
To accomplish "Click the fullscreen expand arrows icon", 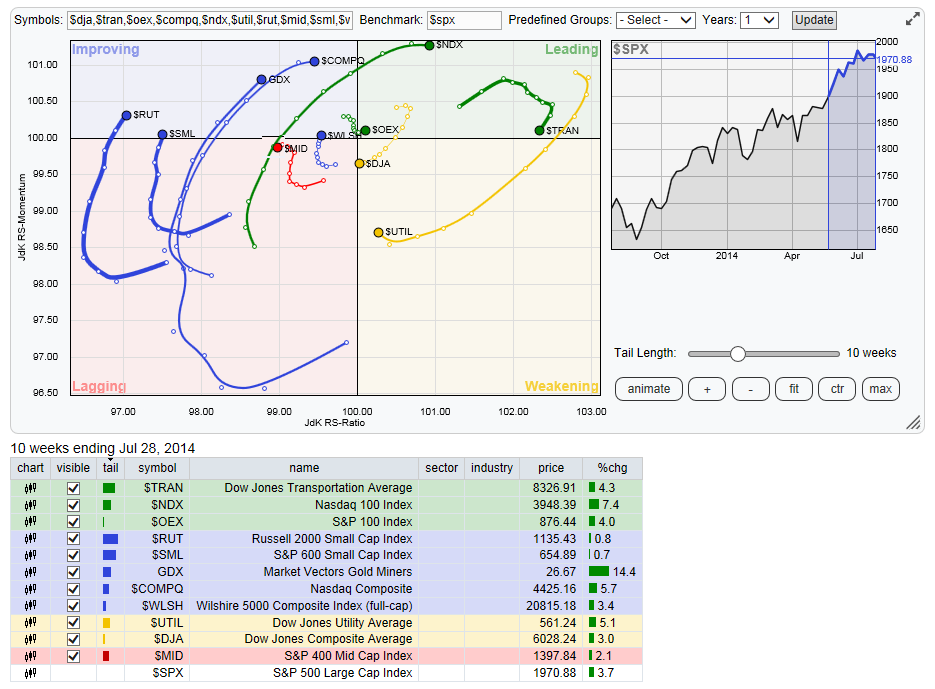I will (912, 20).
